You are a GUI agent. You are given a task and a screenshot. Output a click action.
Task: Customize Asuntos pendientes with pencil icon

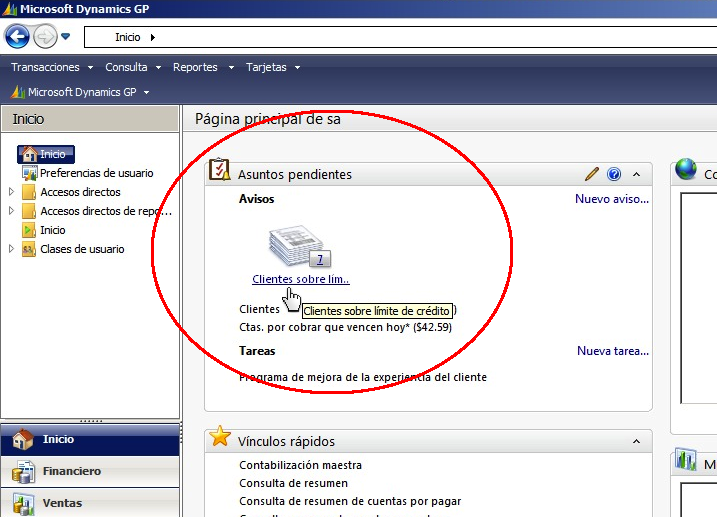pos(592,174)
